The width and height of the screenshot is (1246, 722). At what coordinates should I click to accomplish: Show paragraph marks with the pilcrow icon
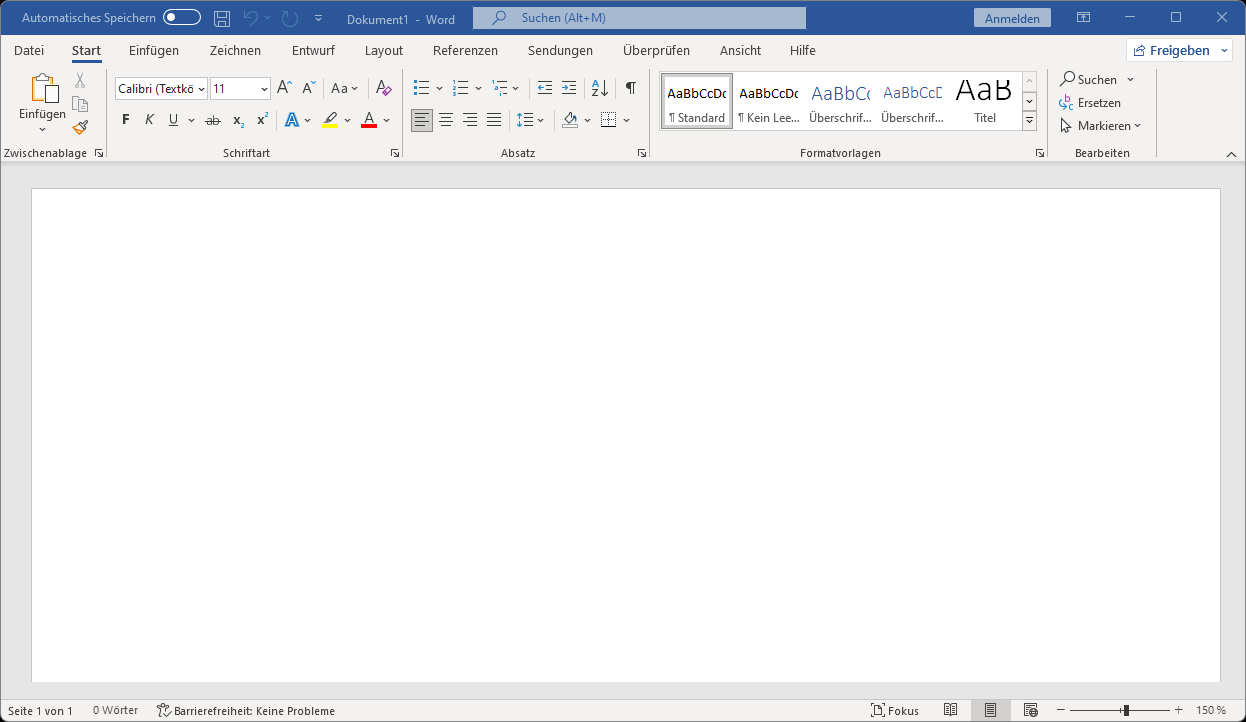[630, 88]
